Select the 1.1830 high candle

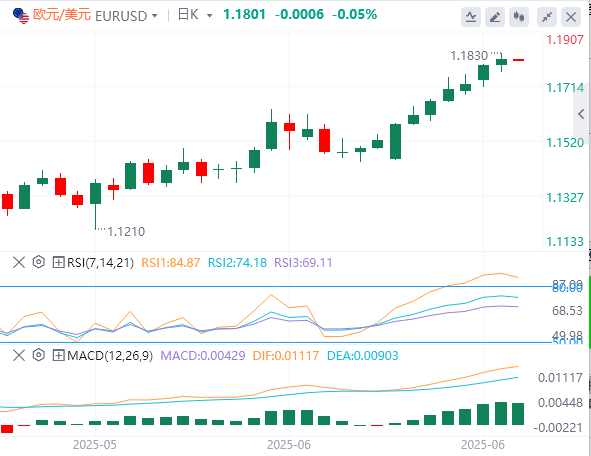501,62
